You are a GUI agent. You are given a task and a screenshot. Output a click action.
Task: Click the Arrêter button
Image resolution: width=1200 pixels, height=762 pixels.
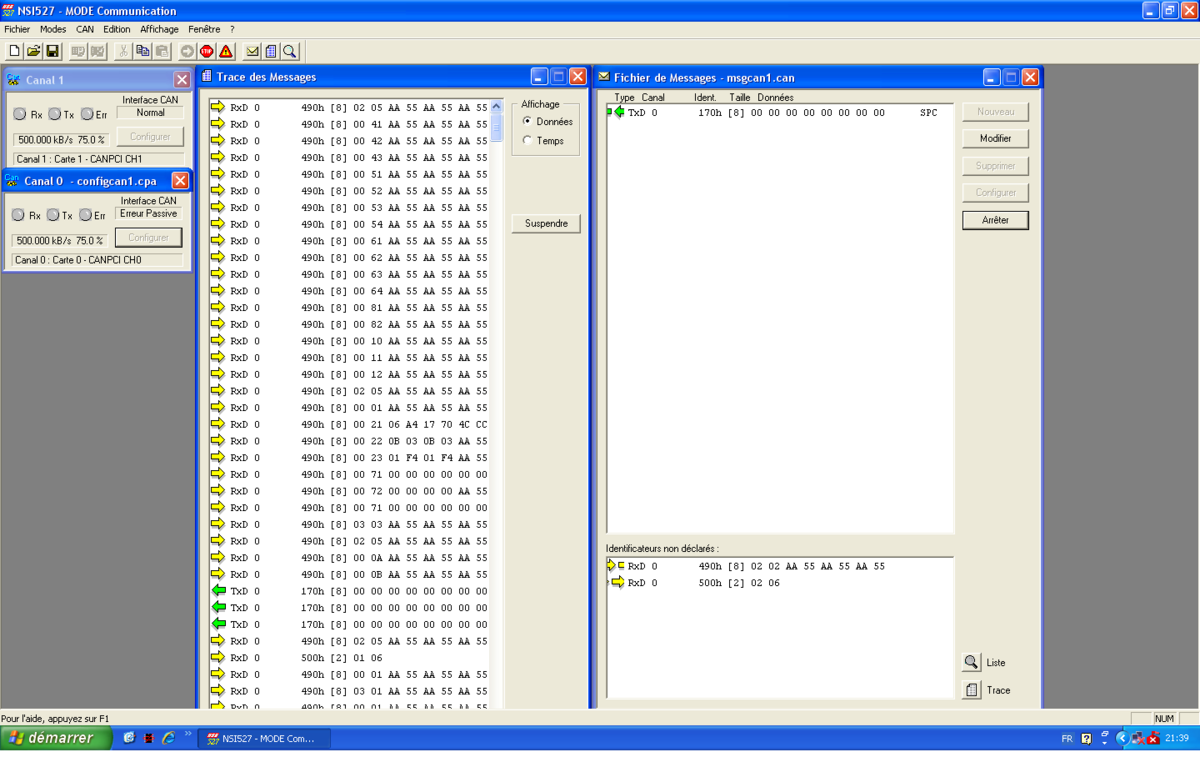click(x=995, y=220)
